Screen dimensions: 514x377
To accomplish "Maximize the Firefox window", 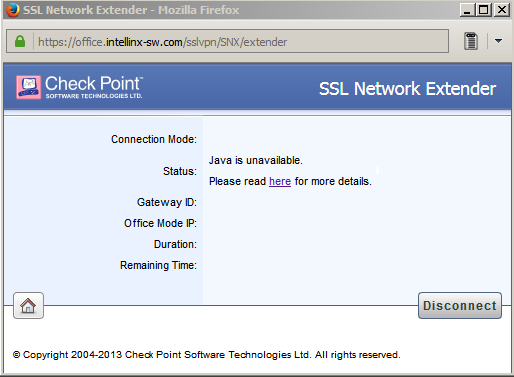I will pos(483,10).
